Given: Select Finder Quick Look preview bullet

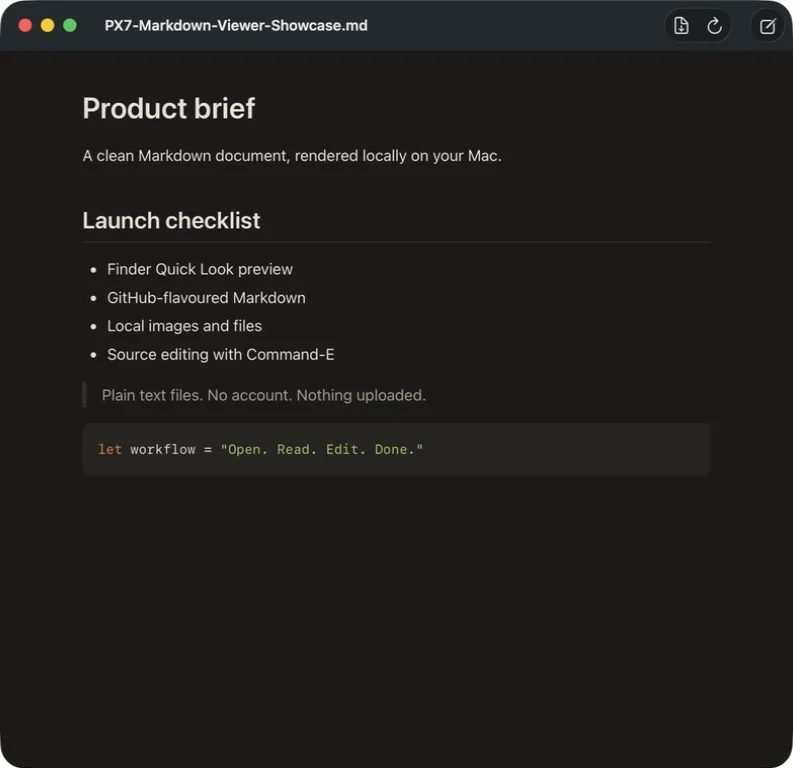Looking at the screenshot, I should [200, 269].
